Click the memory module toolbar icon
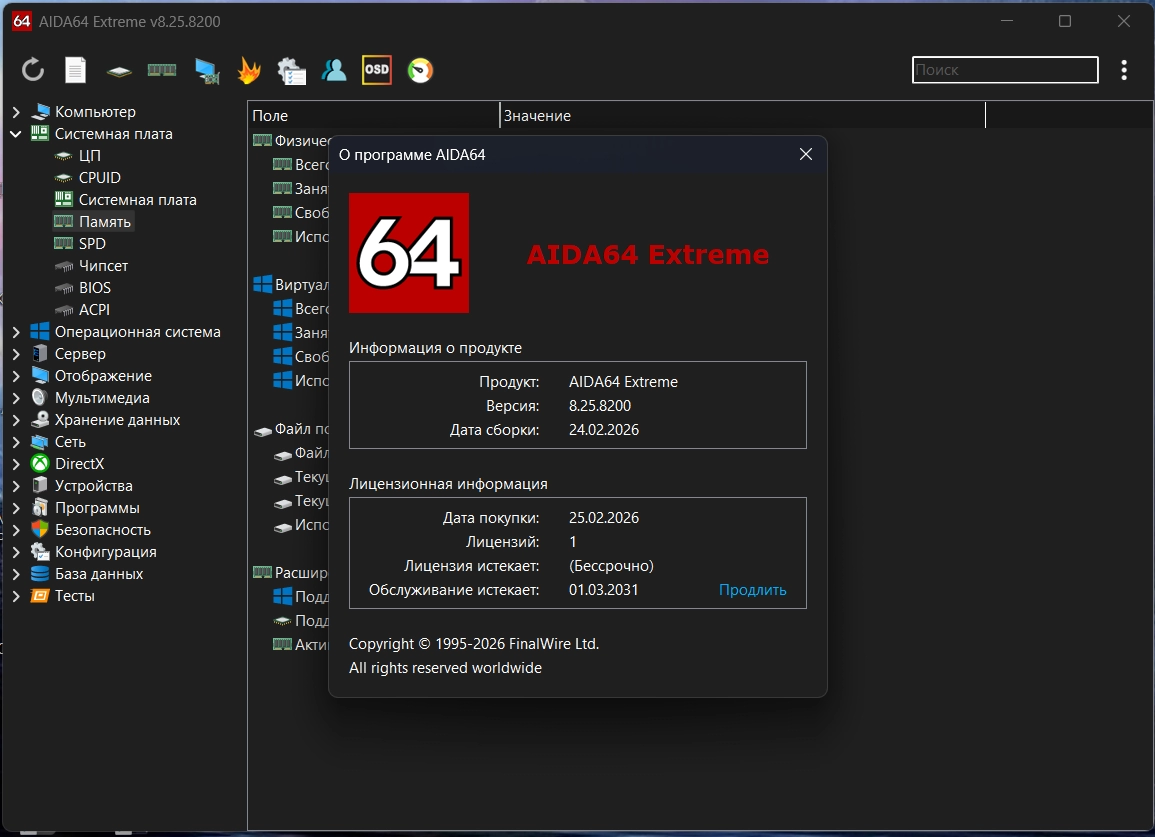 [162, 70]
